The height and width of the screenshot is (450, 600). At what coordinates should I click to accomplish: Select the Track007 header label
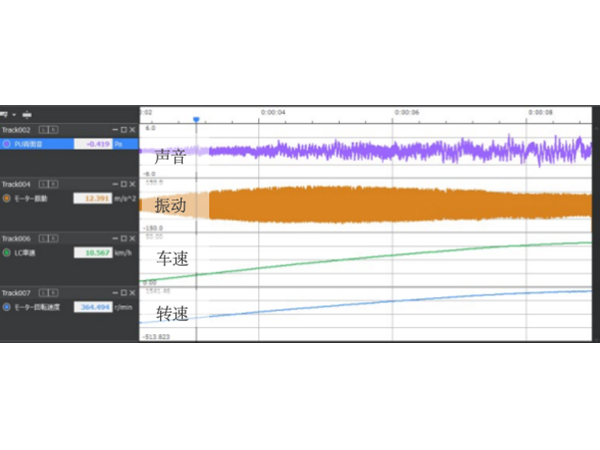click(x=18, y=293)
